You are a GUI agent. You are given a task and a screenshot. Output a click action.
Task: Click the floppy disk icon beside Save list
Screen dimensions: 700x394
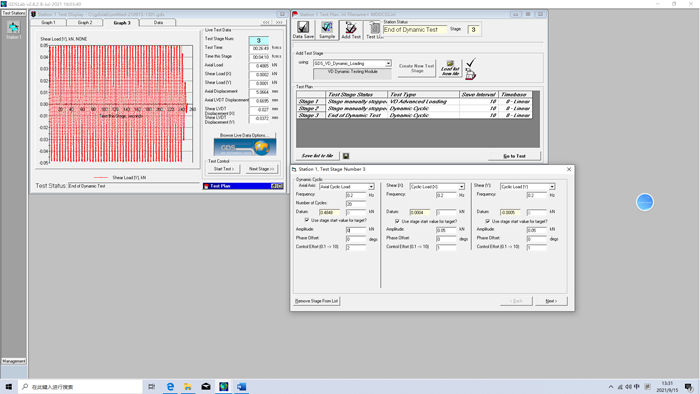click(x=346, y=156)
